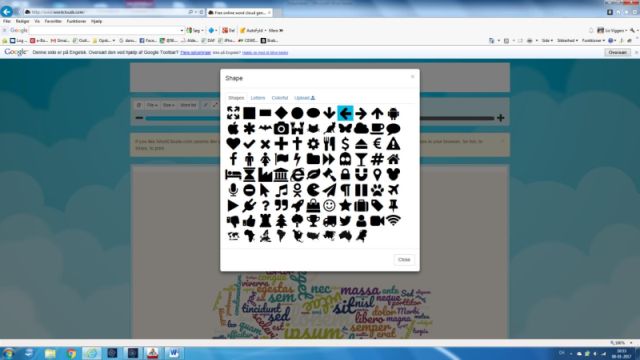Viewport: 640px width, 360px height.
Task: Select the star shape
Action: (x=345, y=205)
